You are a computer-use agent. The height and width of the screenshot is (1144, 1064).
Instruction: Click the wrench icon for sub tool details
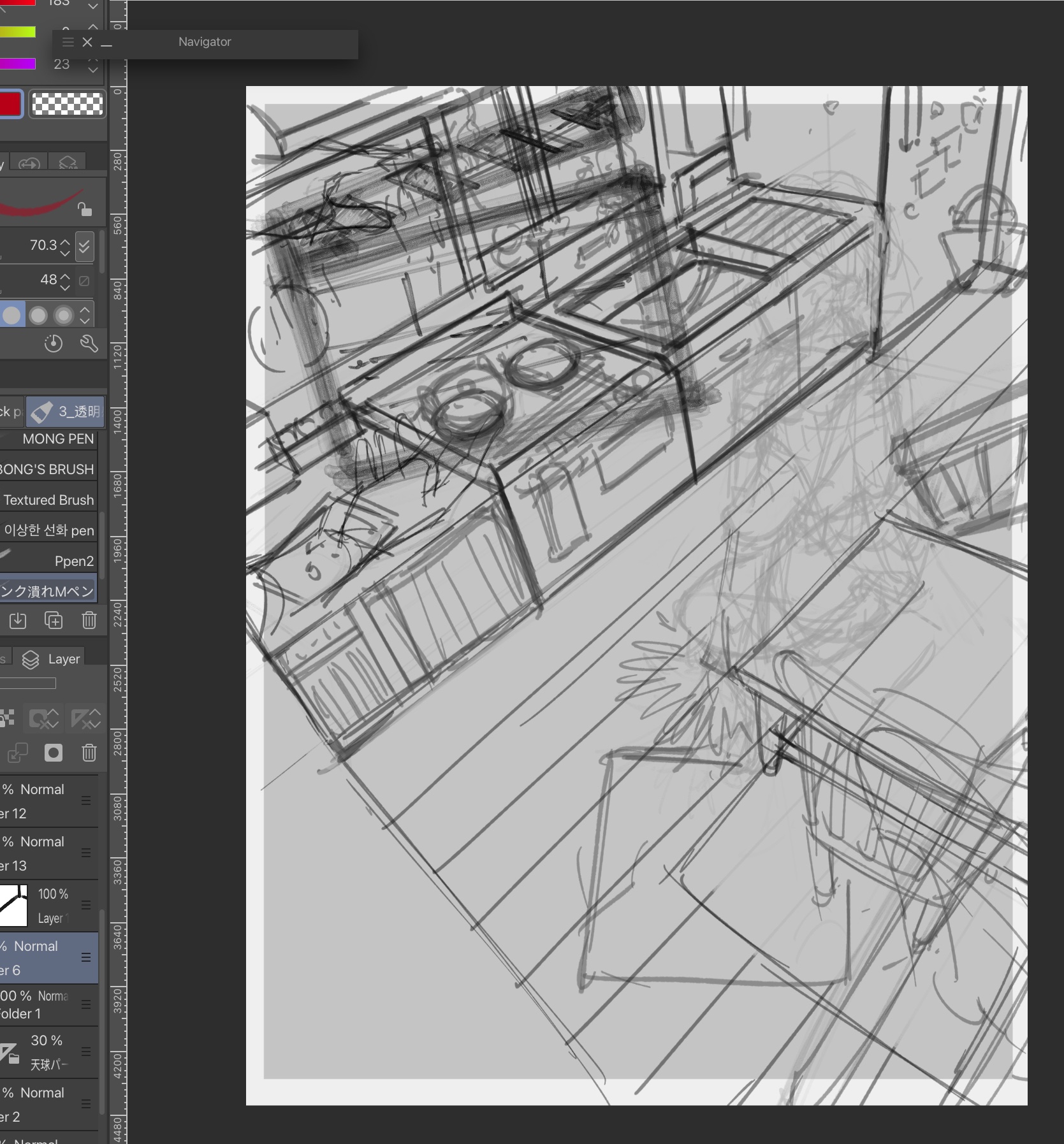tap(89, 344)
